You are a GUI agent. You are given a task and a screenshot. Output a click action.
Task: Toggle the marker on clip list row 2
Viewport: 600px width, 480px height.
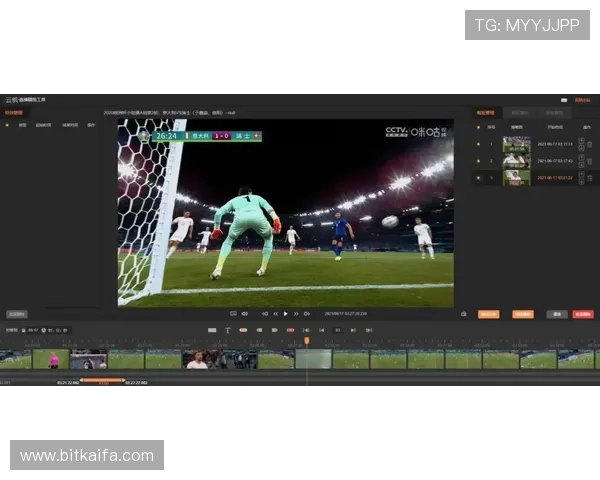coord(479,161)
